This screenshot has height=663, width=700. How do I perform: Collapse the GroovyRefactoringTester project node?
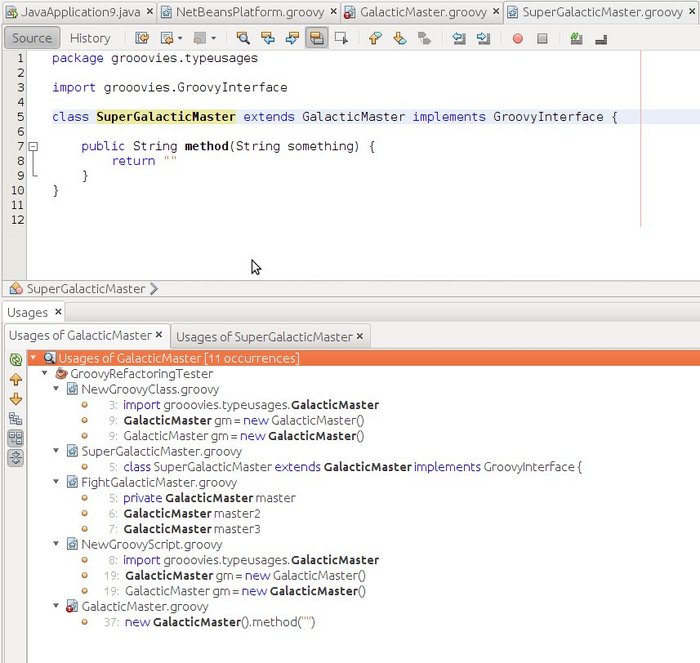tap(45, 373)
